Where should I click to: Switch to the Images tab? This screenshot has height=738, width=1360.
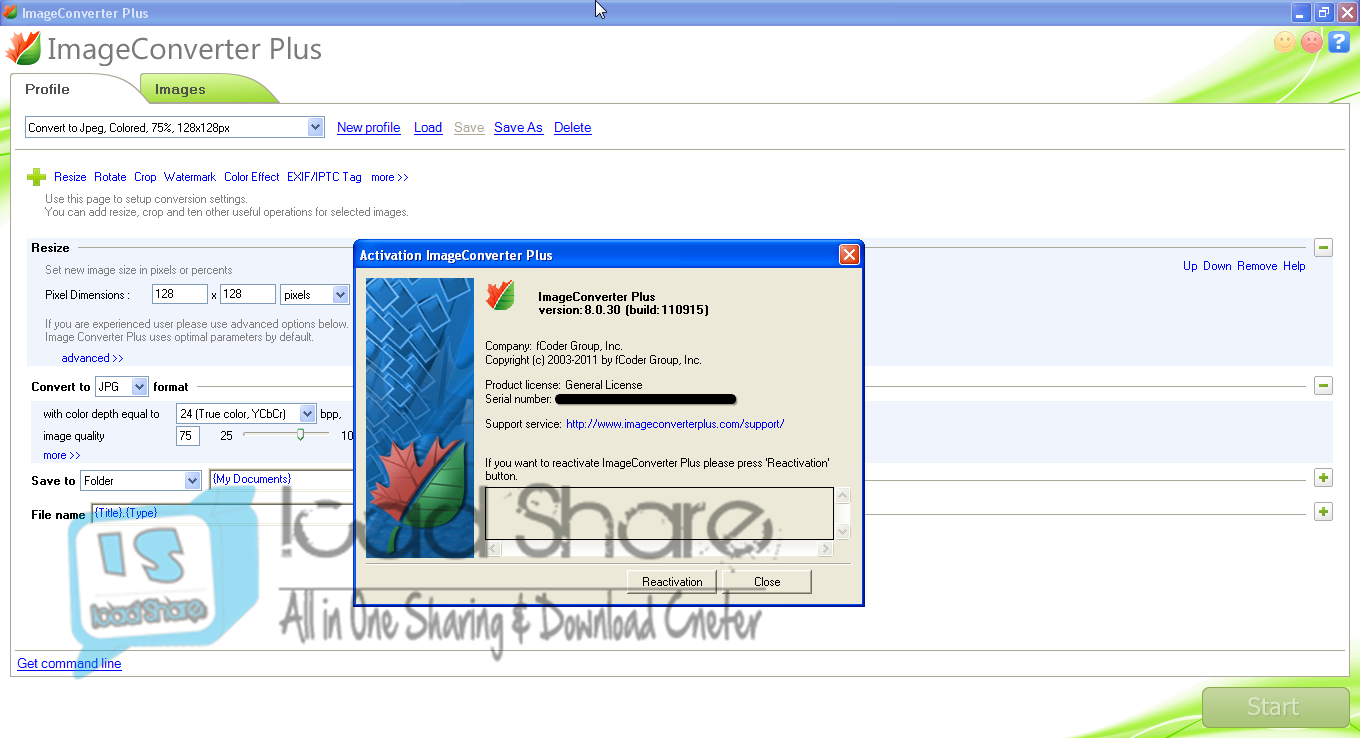tap(180, 89)
